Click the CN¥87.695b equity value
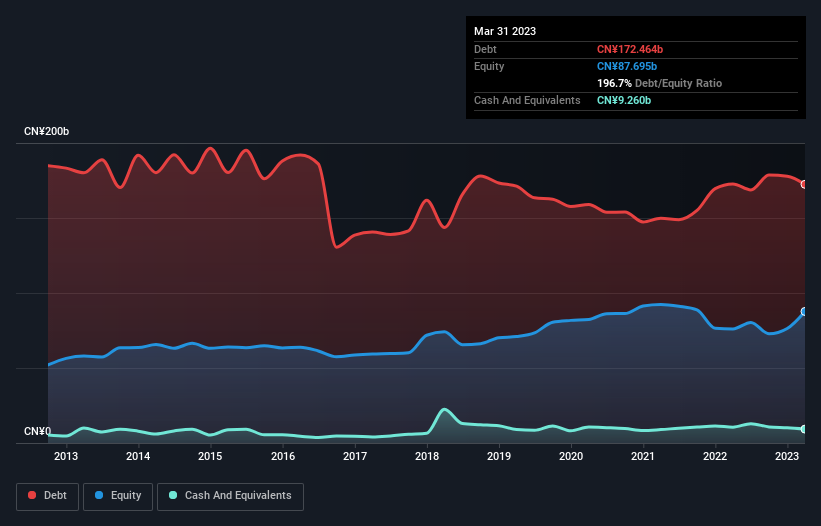 [627, 66]
